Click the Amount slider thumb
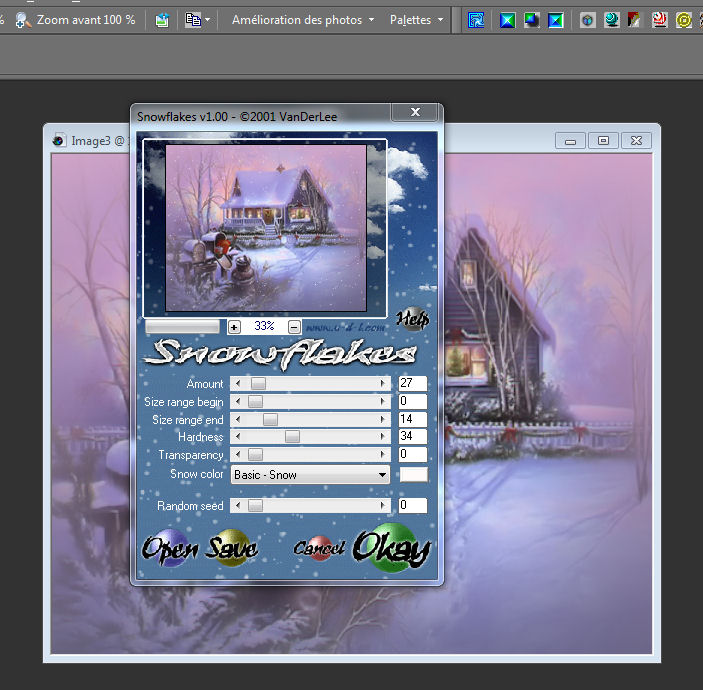This screenshot has width=703, height=690. point(258,383)
